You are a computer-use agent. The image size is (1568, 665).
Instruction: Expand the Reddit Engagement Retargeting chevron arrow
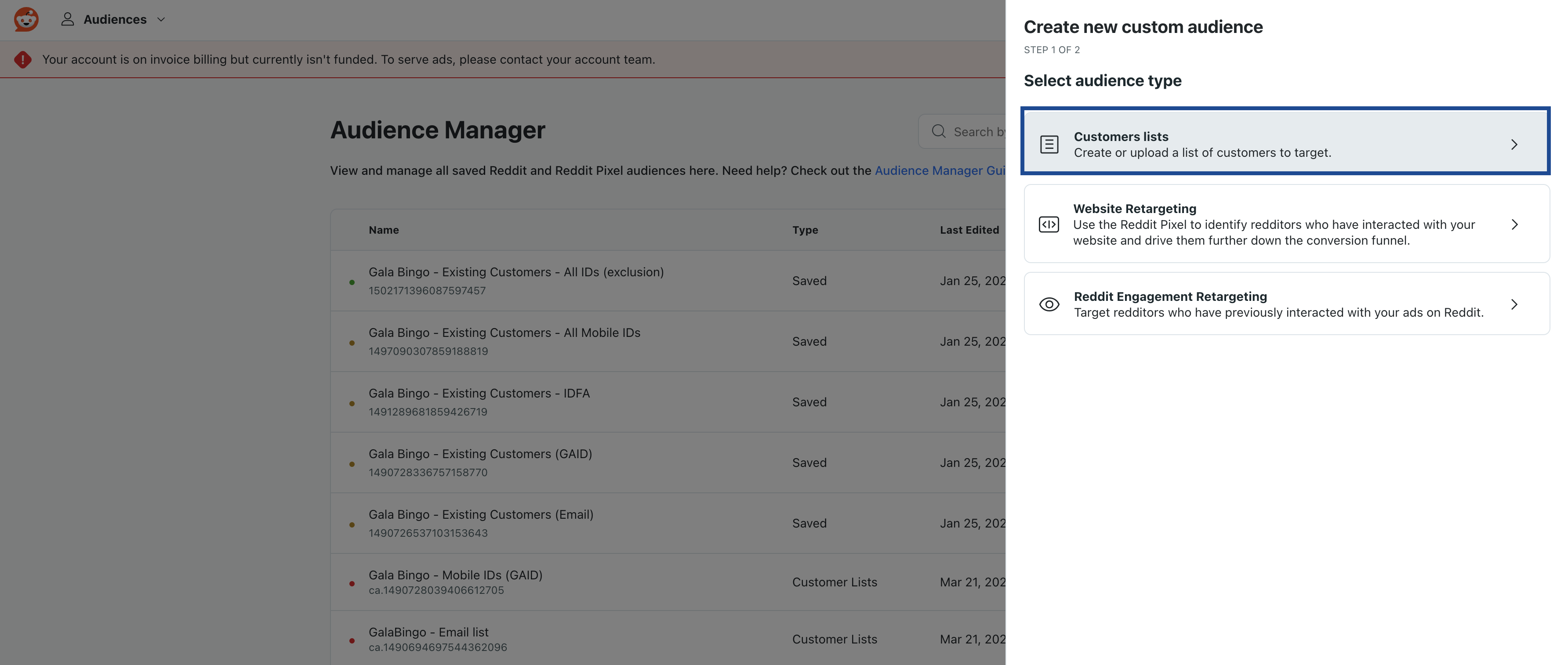point(1514,304)
